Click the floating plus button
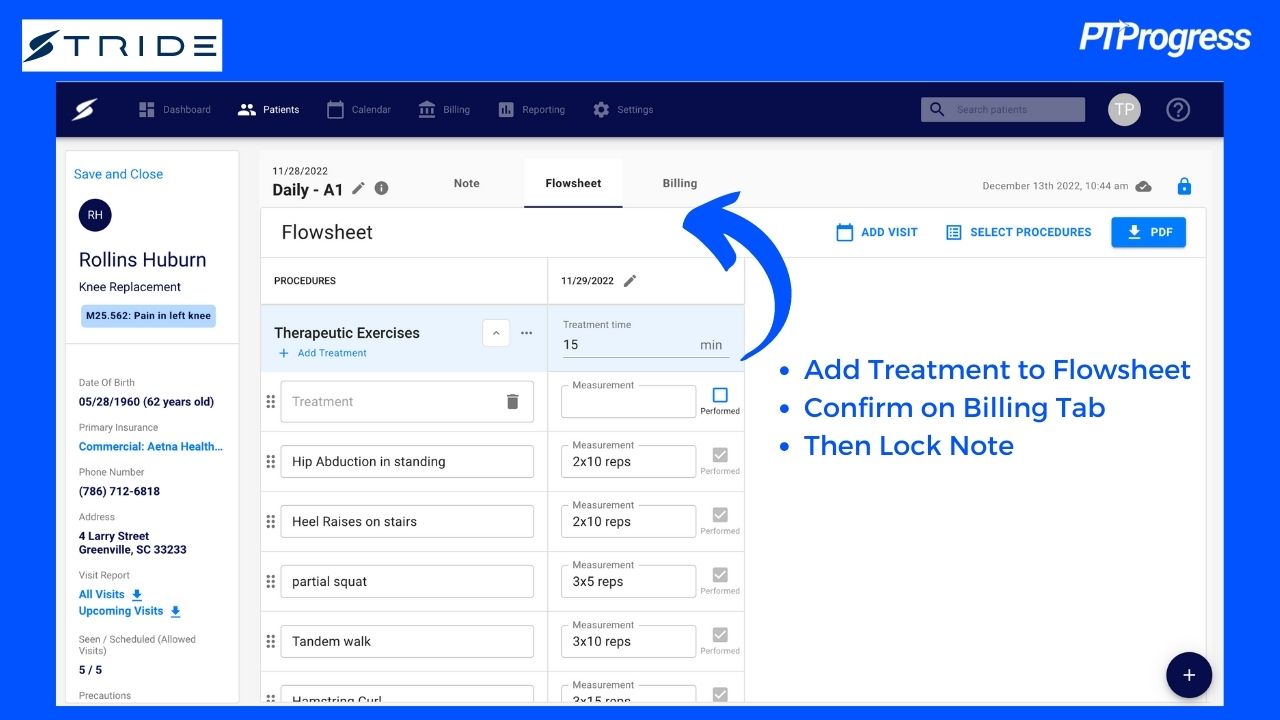1280x720 pixels. [x=1188, y=675]
